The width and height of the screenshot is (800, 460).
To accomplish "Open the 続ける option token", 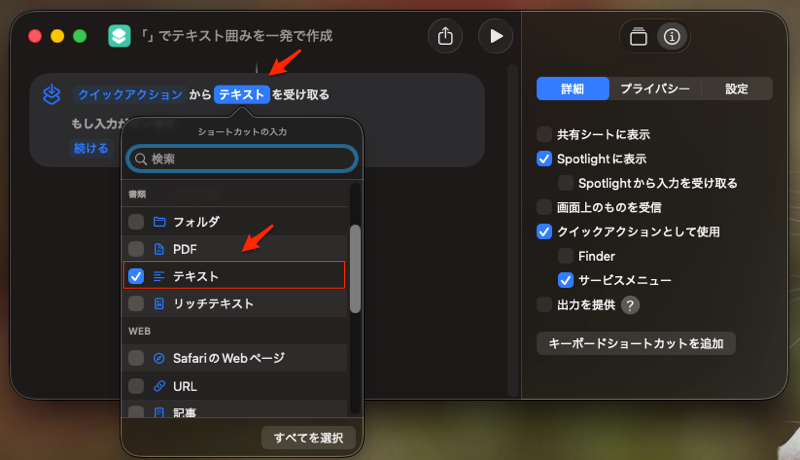I will point(91,148).
